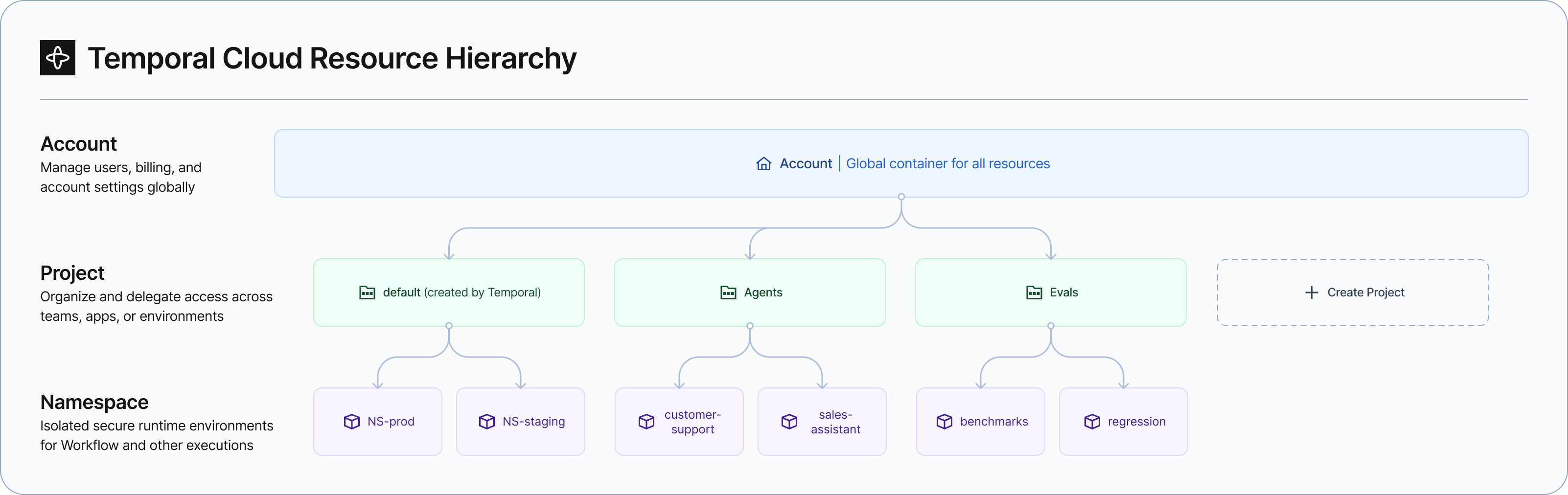
Task: Select the sales-assistant namespace label
Action: (835, 422)
